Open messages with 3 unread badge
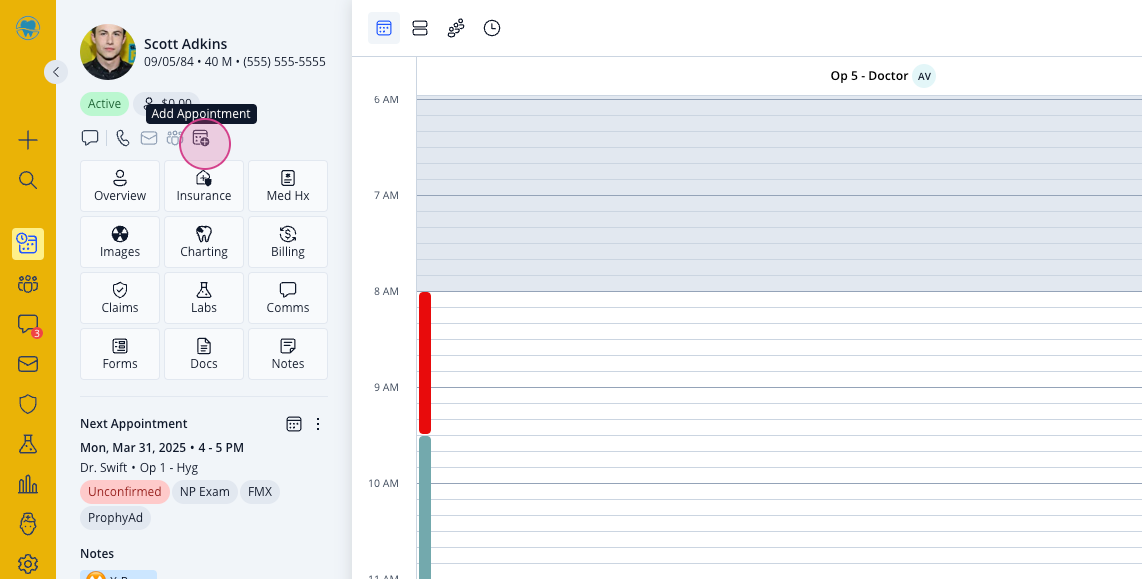 [x=28, y=324]
